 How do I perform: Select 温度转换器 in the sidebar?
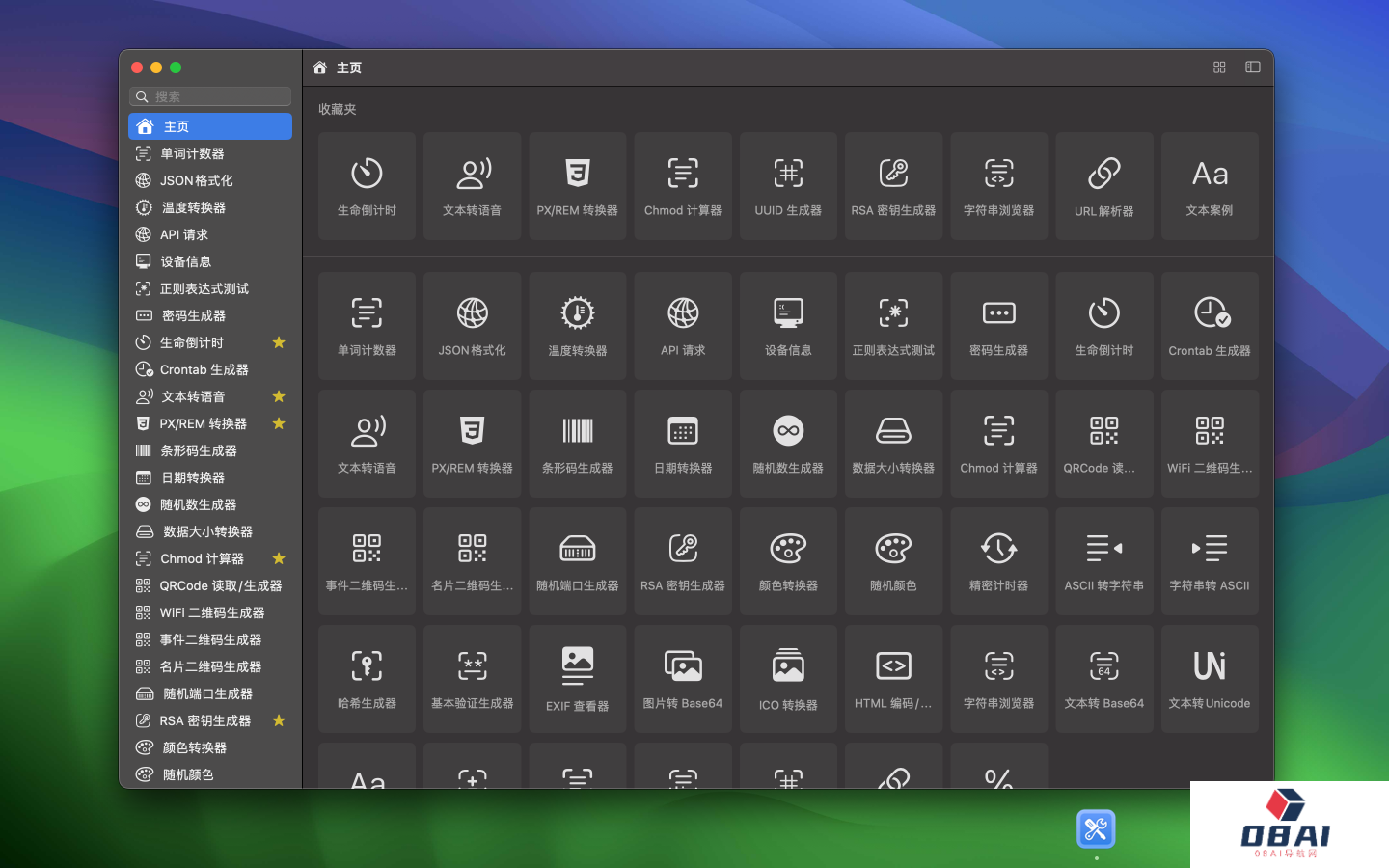(210, 207)
